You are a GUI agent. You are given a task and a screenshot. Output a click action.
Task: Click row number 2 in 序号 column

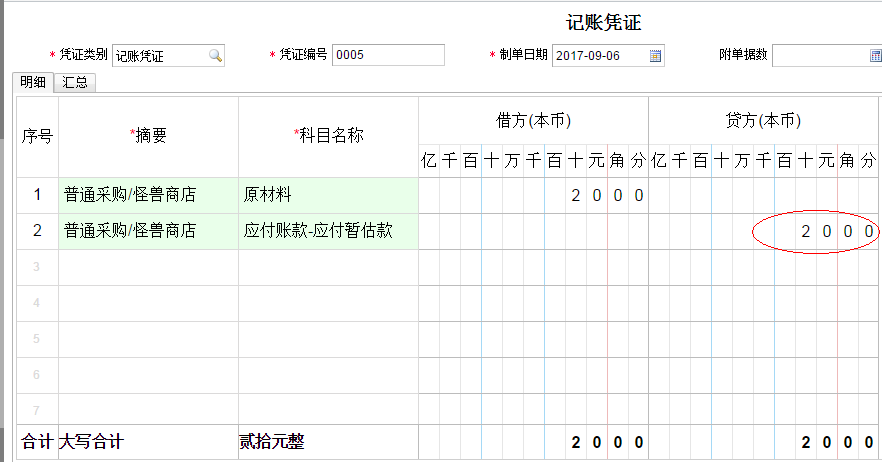click(37, 231)
